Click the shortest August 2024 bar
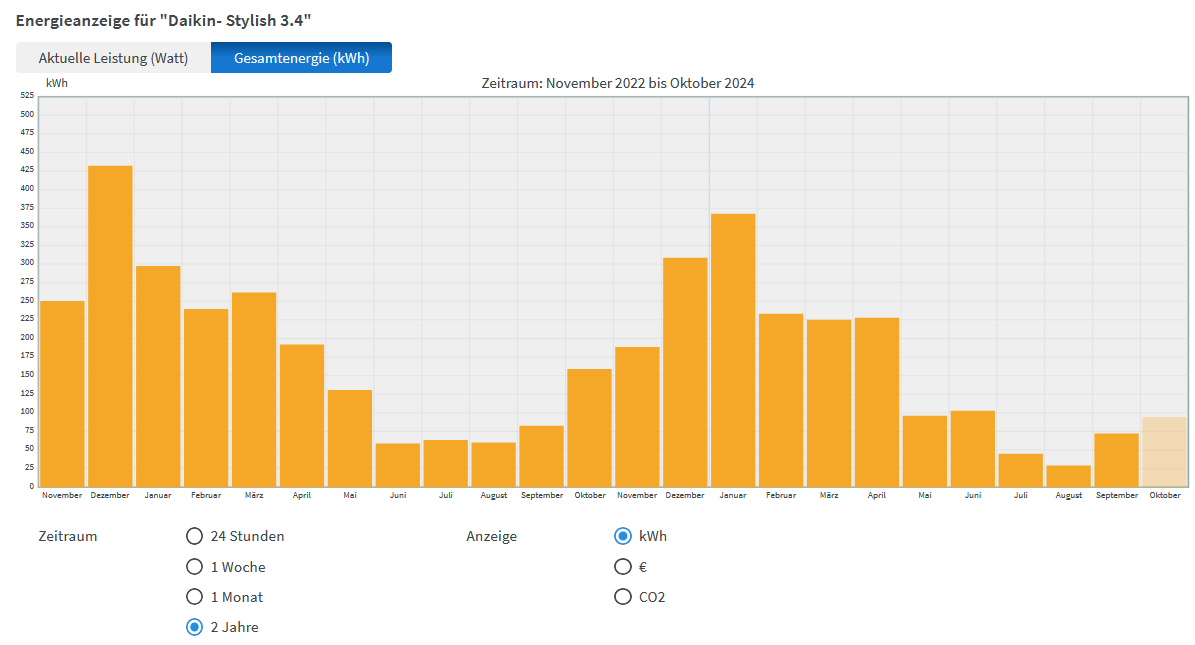1195x645 pixels. point(1068,476)
